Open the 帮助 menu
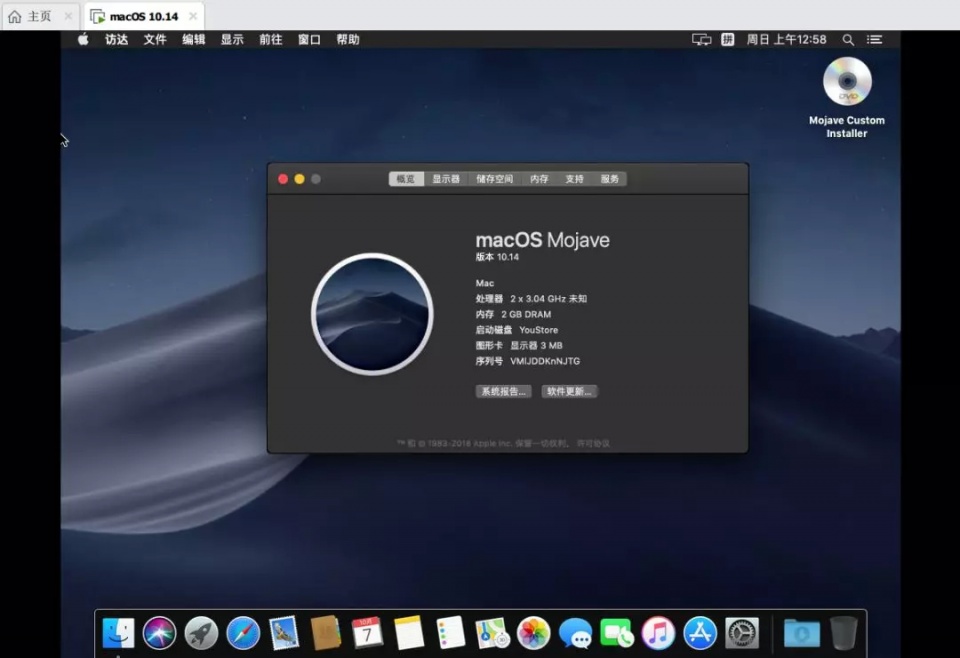This screenshot has height=658, width=960. [348, 40]
